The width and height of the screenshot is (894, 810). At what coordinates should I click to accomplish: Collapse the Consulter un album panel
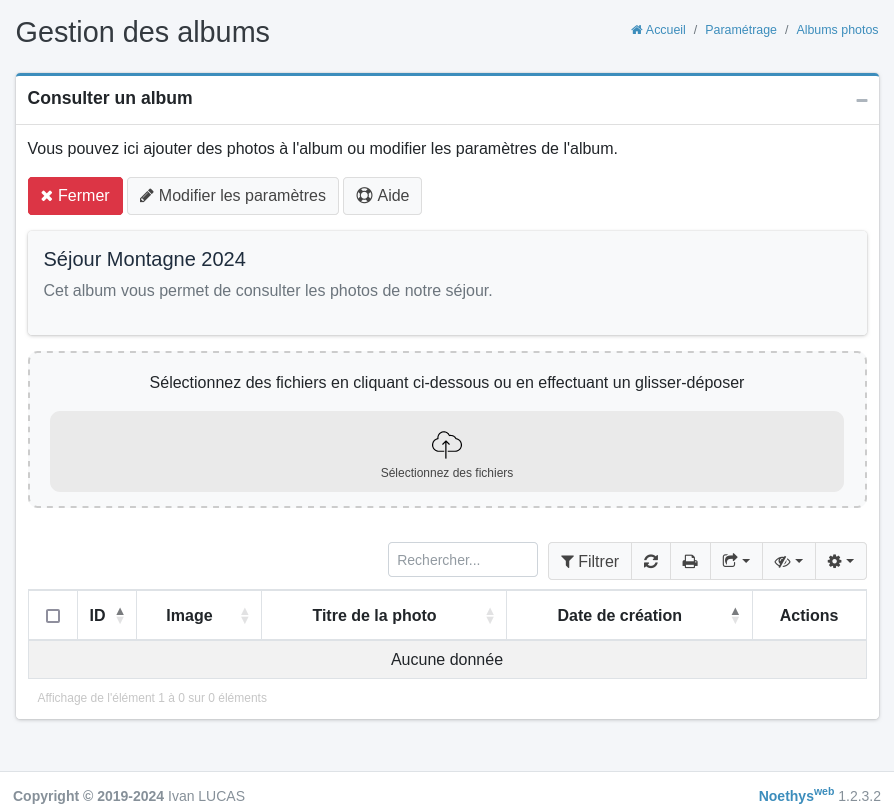click(861, 100)
